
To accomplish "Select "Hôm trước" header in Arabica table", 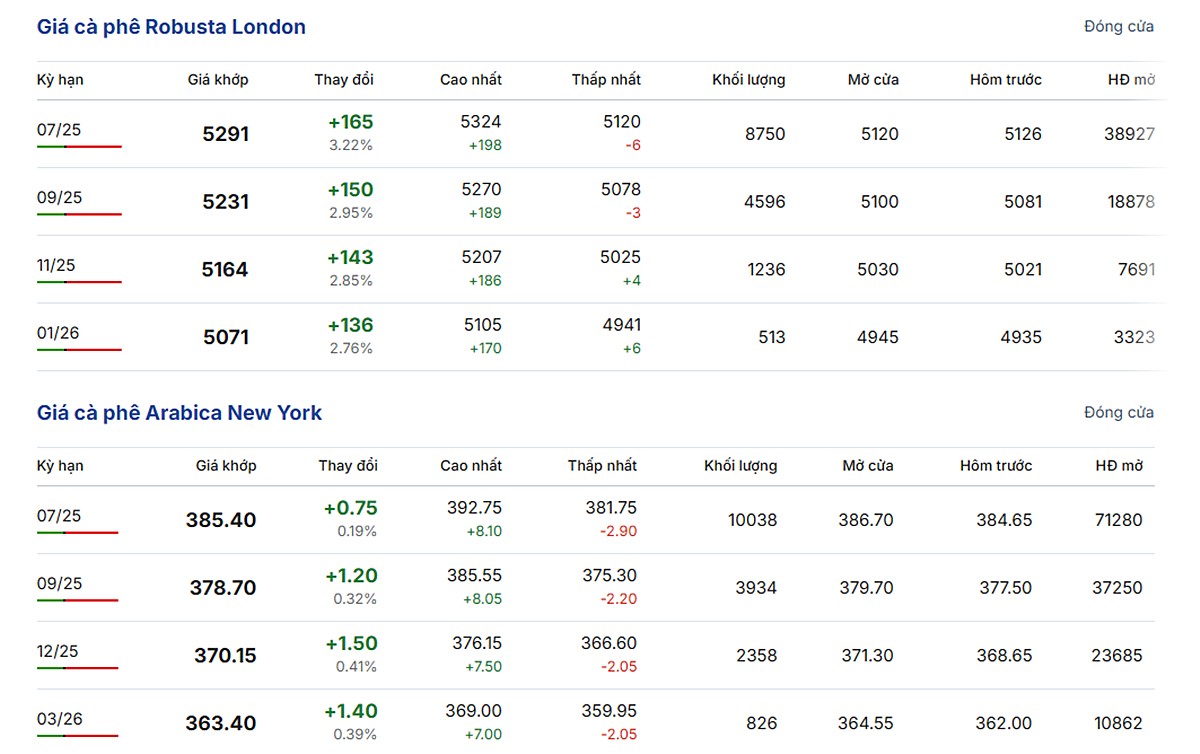I will point(996,466).
